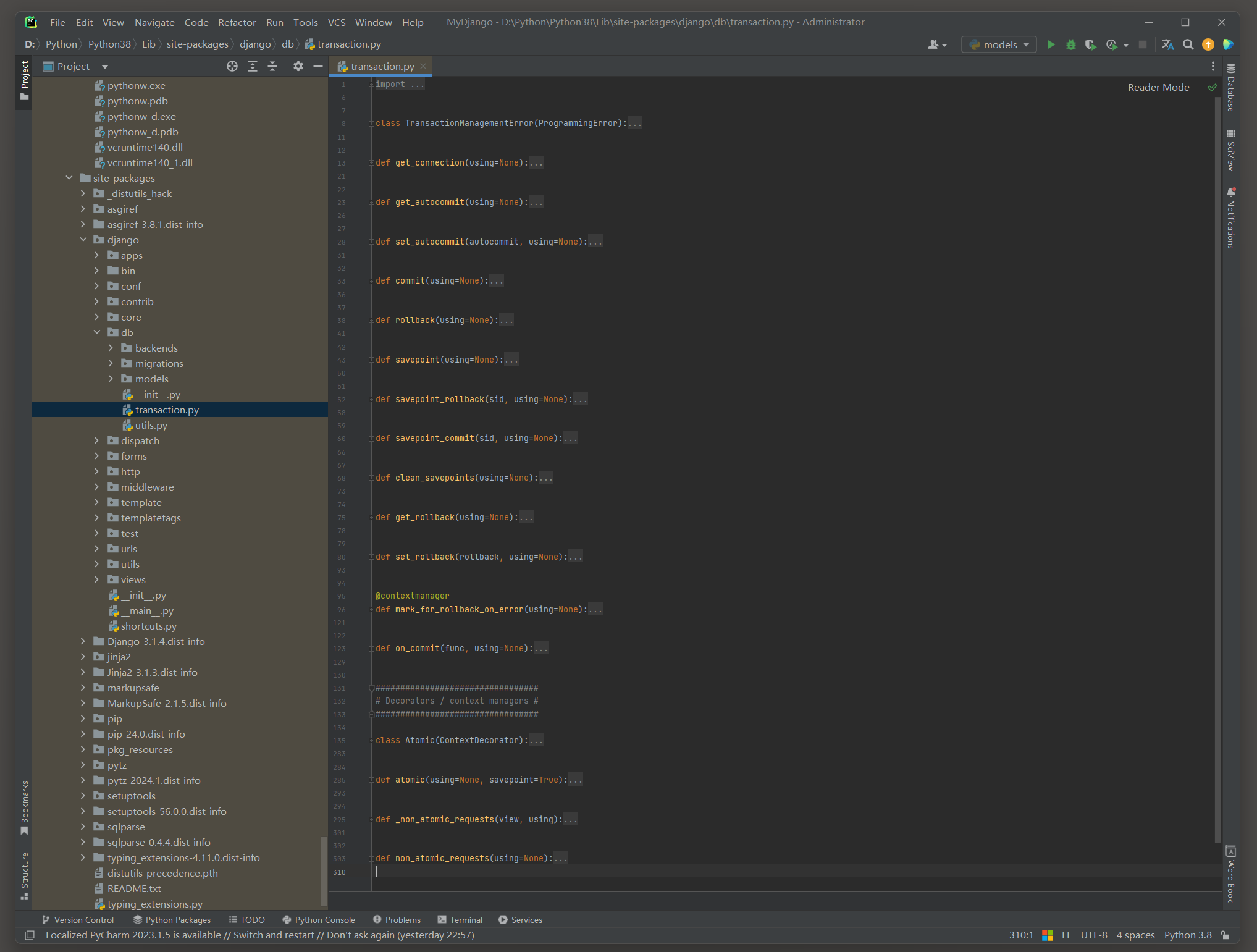The height and width of the screenshot is (952, 1257).
Task: Open the models run configuration dropdown
Action: click(x=999, y=44)
